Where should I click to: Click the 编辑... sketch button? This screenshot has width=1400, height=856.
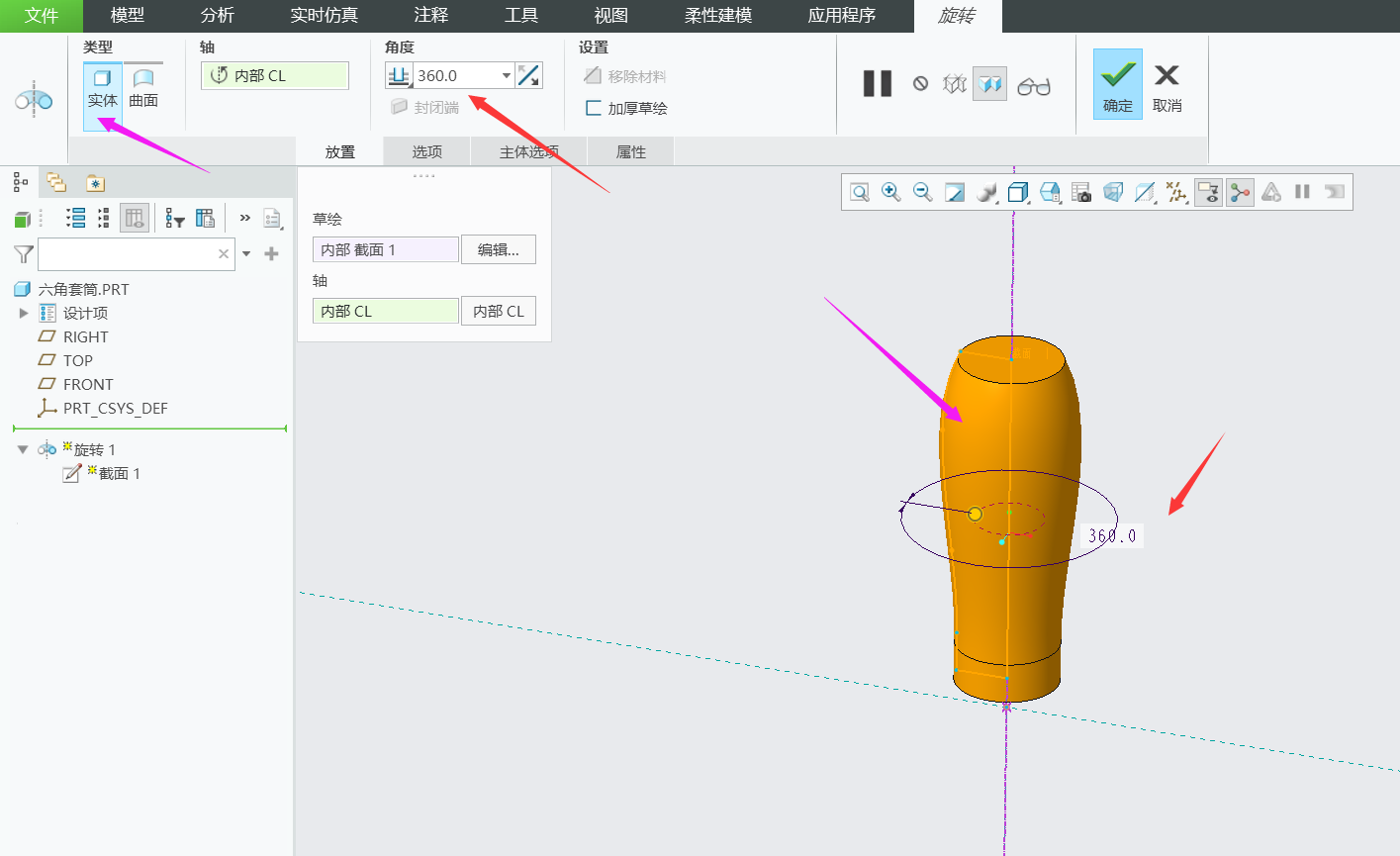coord(498,249)
